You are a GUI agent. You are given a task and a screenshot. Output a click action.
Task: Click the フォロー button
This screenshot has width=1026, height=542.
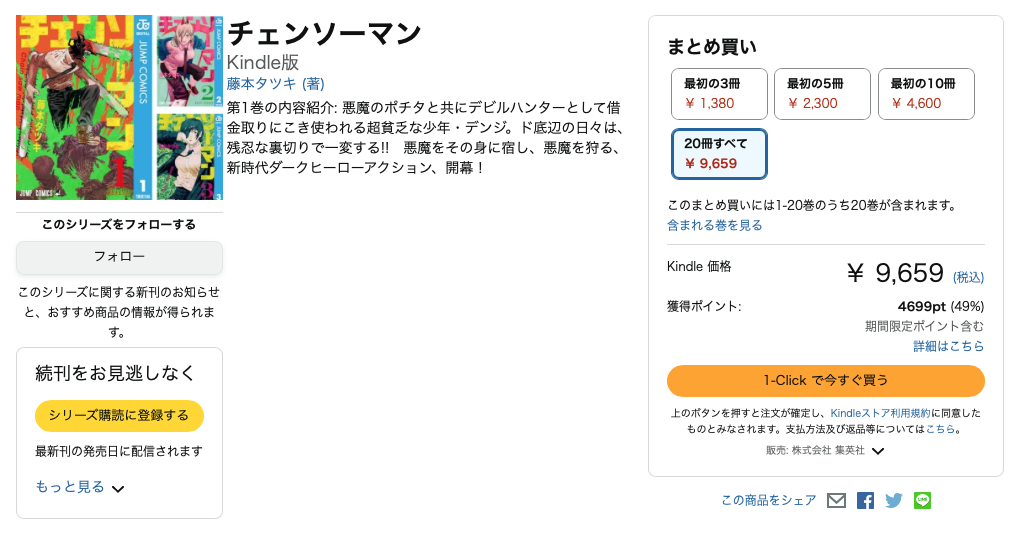coord(119,257)
